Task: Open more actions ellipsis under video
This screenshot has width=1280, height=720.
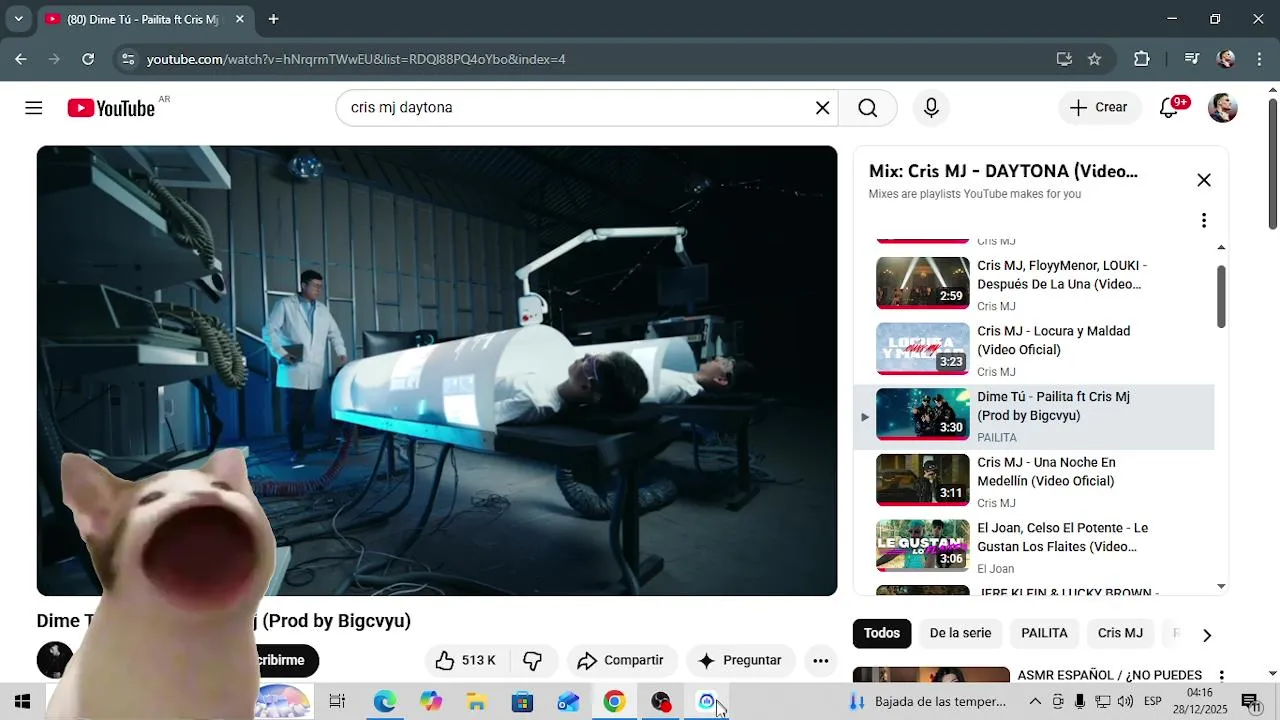Action: [821, 660]
